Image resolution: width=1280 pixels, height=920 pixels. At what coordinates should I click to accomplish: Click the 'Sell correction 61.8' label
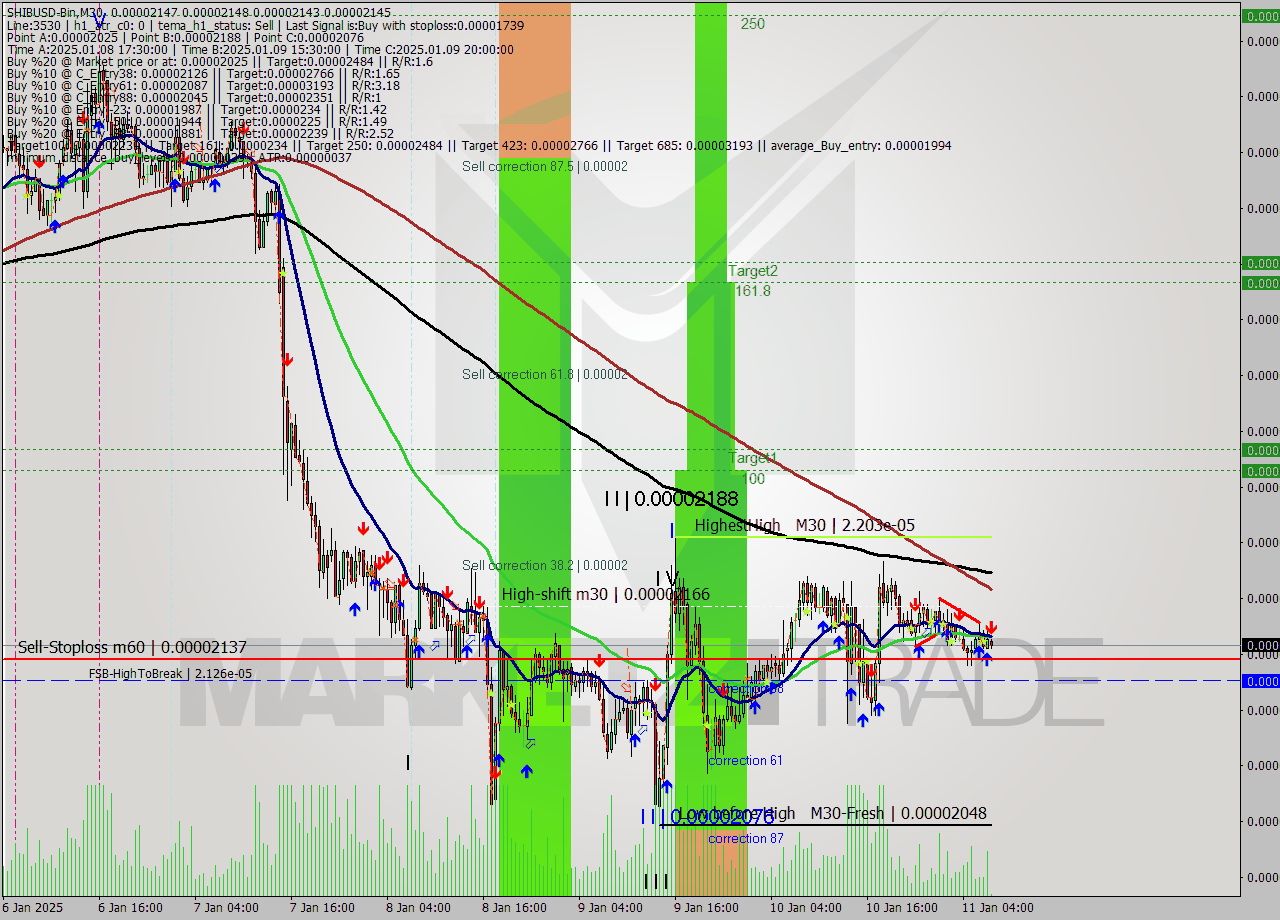click(545, 374)
